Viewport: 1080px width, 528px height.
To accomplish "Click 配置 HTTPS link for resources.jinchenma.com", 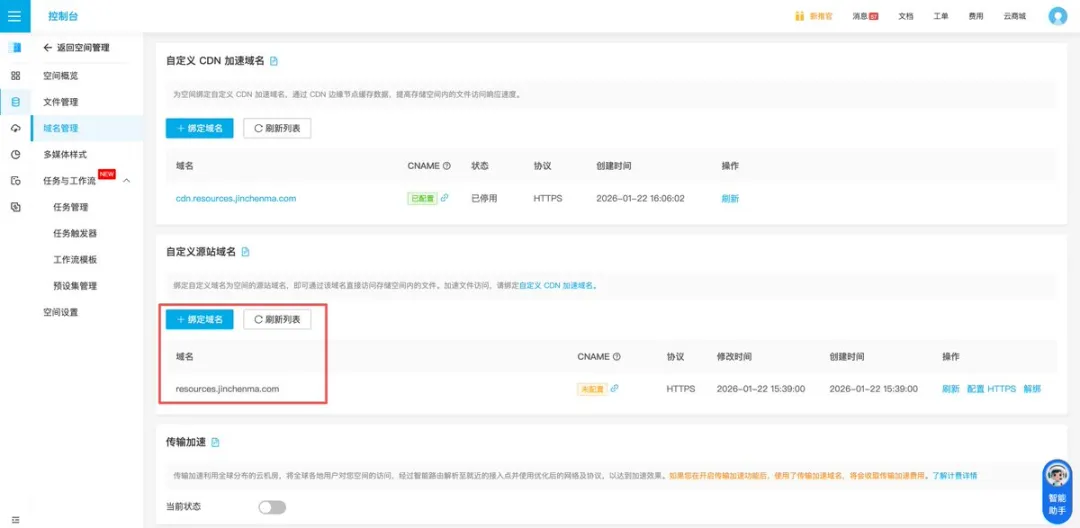I will click(x=990, y=388).
